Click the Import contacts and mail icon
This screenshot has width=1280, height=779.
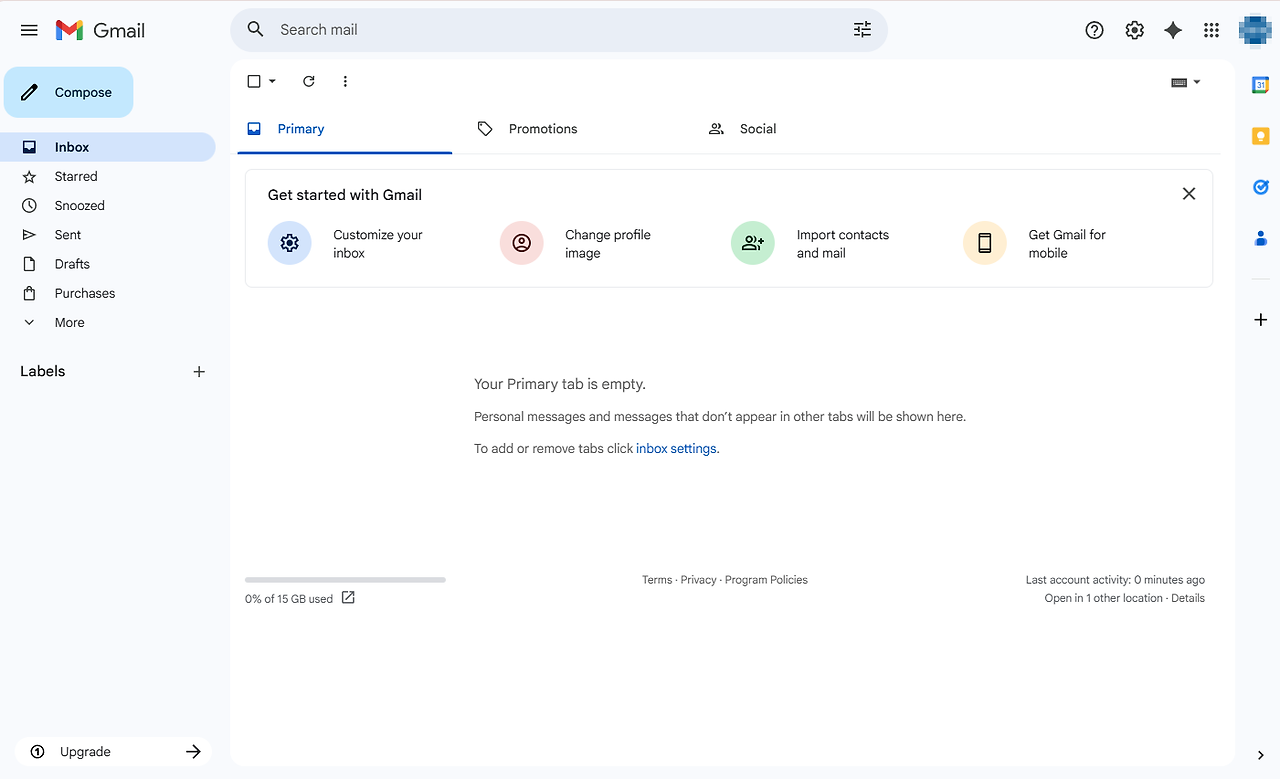point(753,243)
